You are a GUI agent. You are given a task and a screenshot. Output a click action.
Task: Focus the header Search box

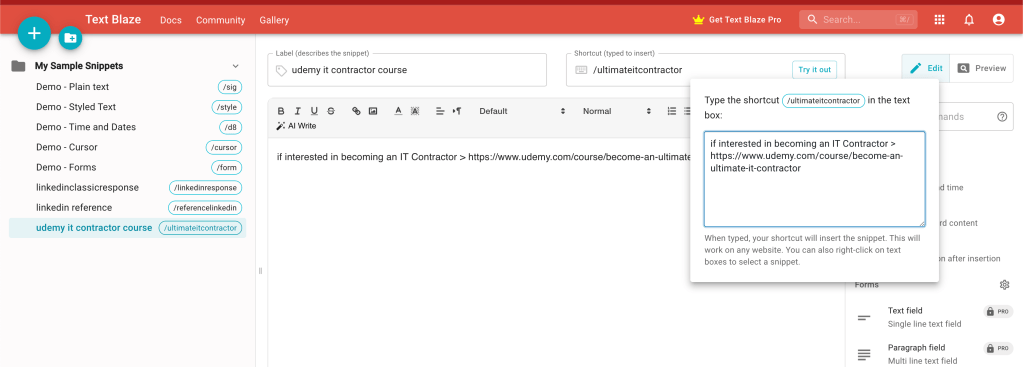858,20
